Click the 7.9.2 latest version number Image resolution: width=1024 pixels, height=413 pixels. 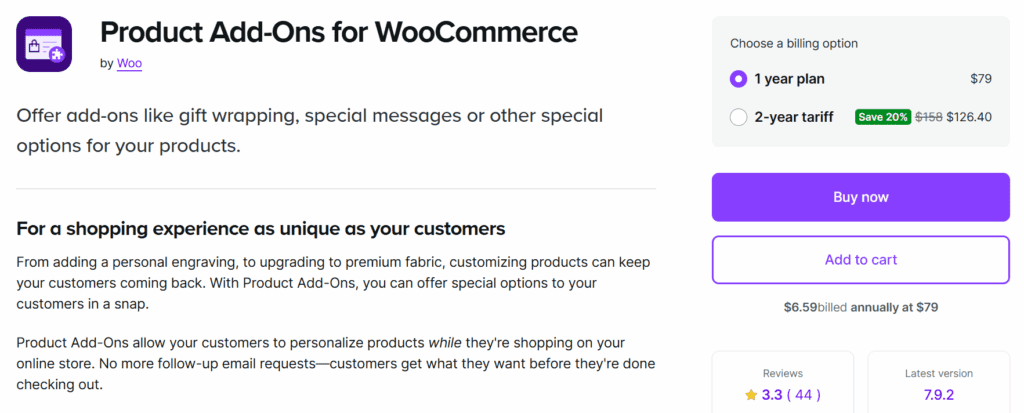point(939,395)
